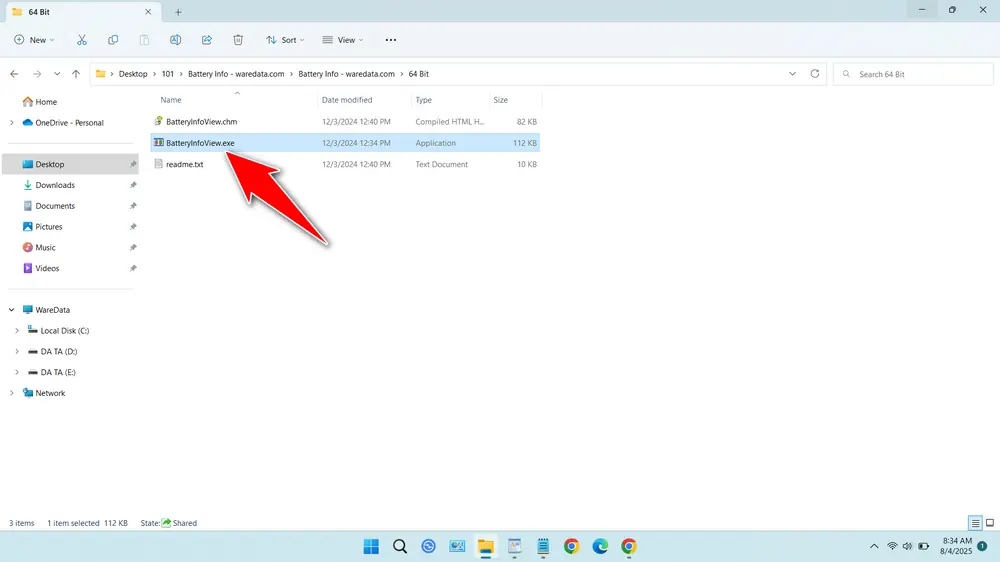The image size is (1000, 562).
Task: Click the volume speaker tray icon
Action: (x=908, y=546)
